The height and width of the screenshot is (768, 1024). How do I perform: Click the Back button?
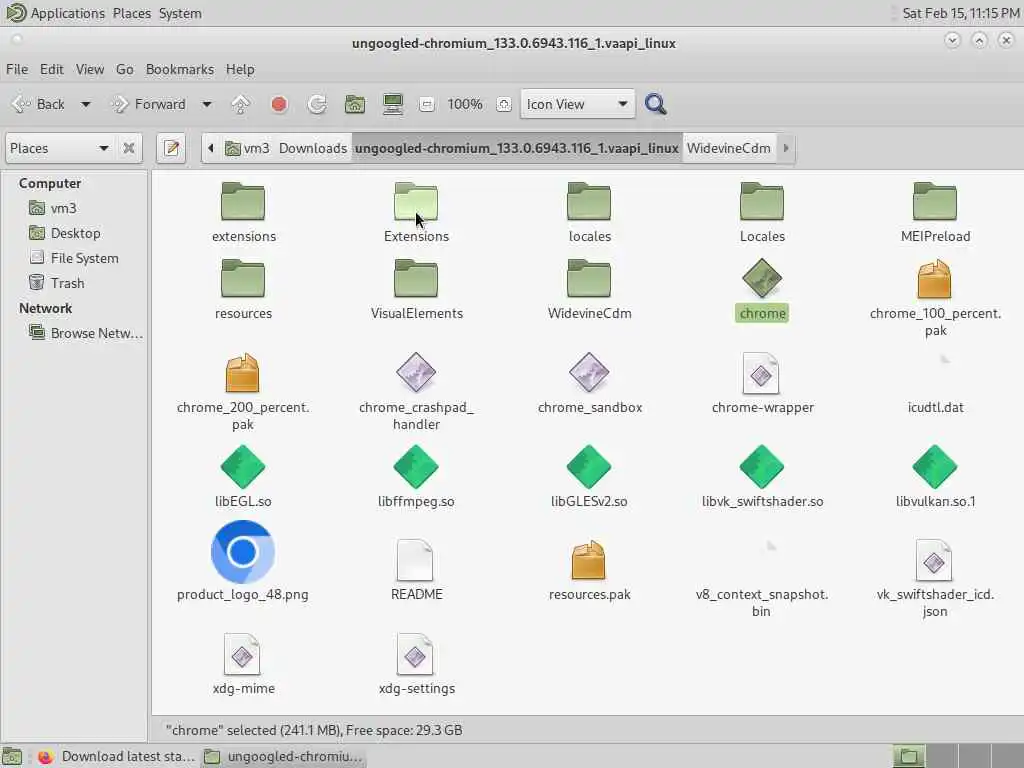39,104
